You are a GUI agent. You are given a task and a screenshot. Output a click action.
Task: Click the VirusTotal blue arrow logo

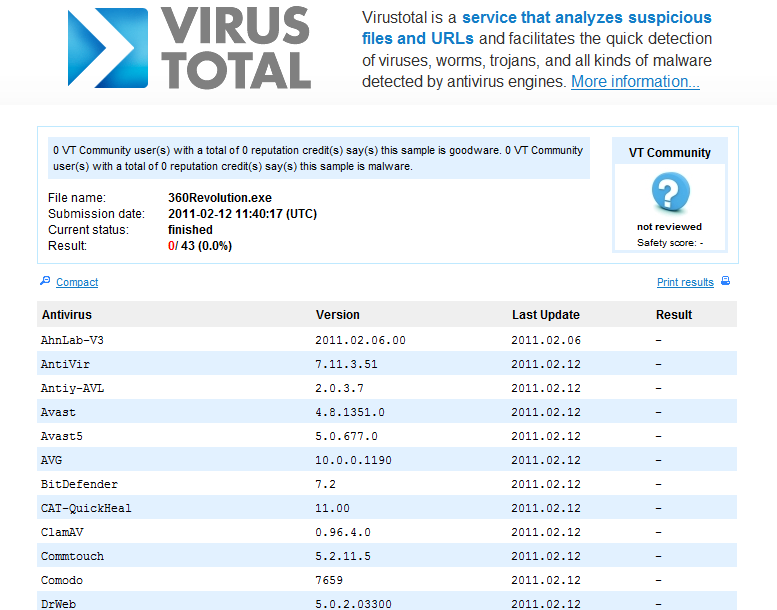pos(108,48)
